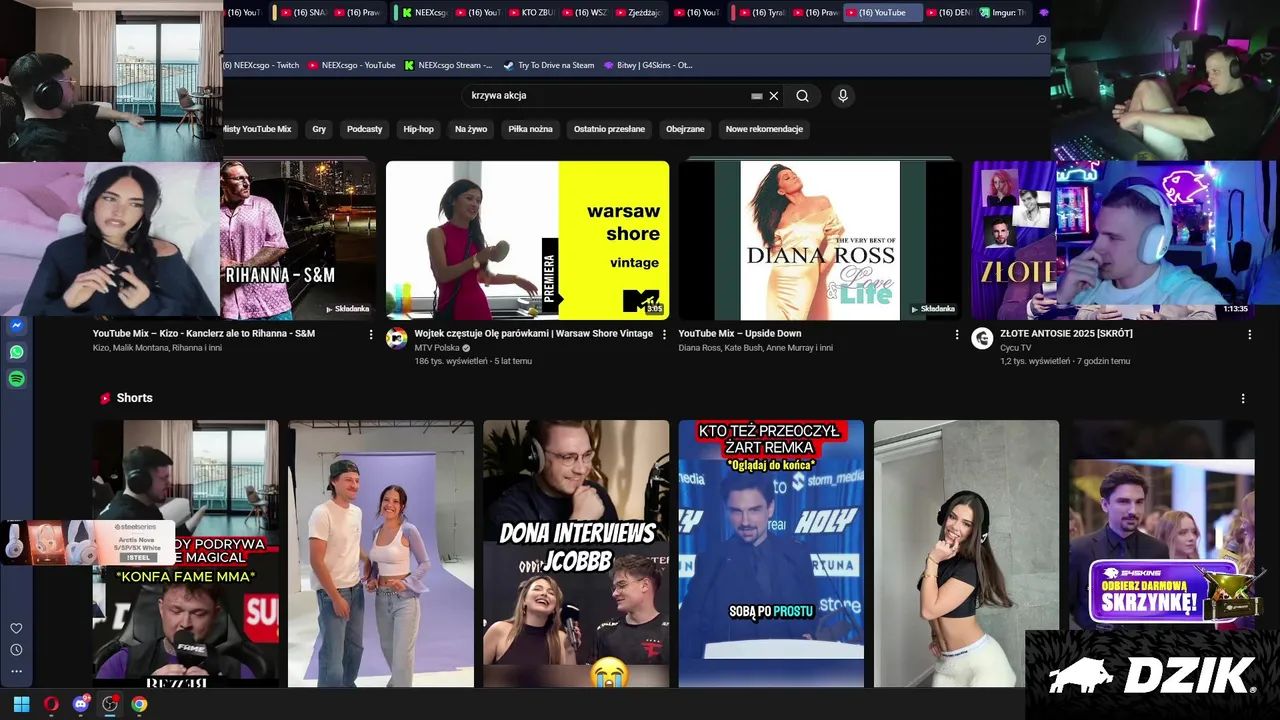
Task: Click the browser address bar search icon
Action: point(1041,40)
